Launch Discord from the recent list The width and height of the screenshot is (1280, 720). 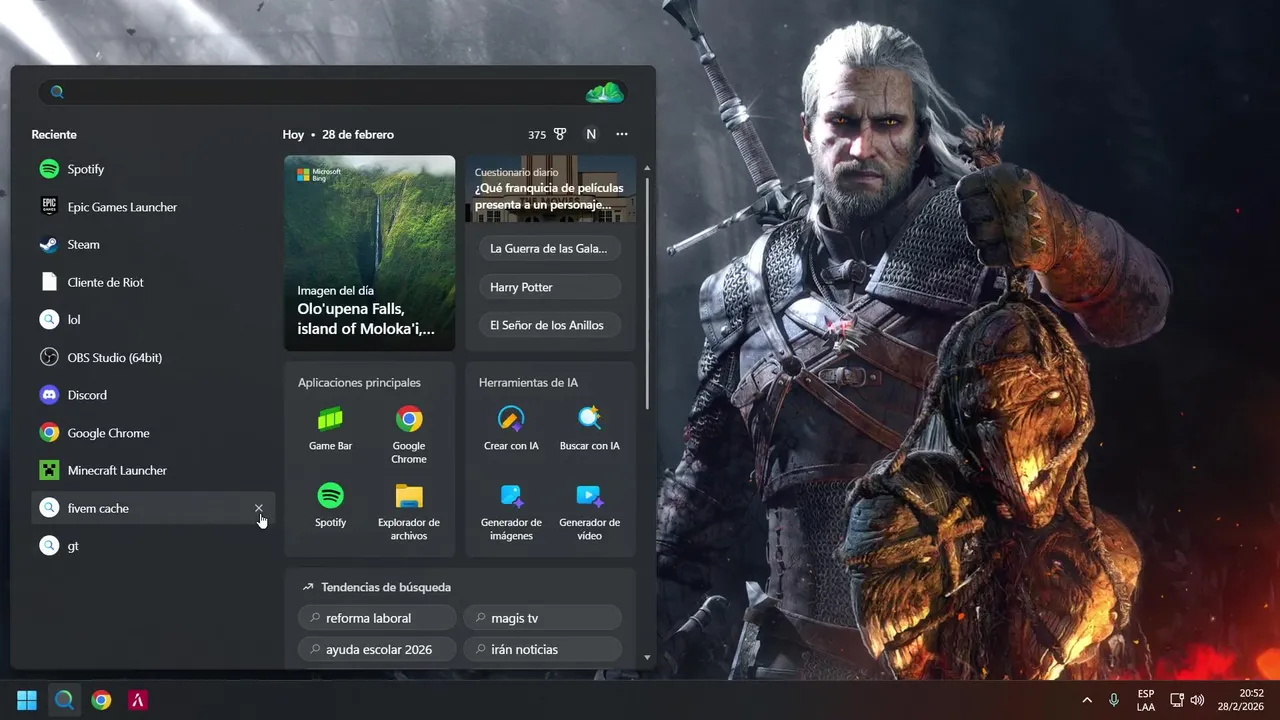tap(153, 395)
